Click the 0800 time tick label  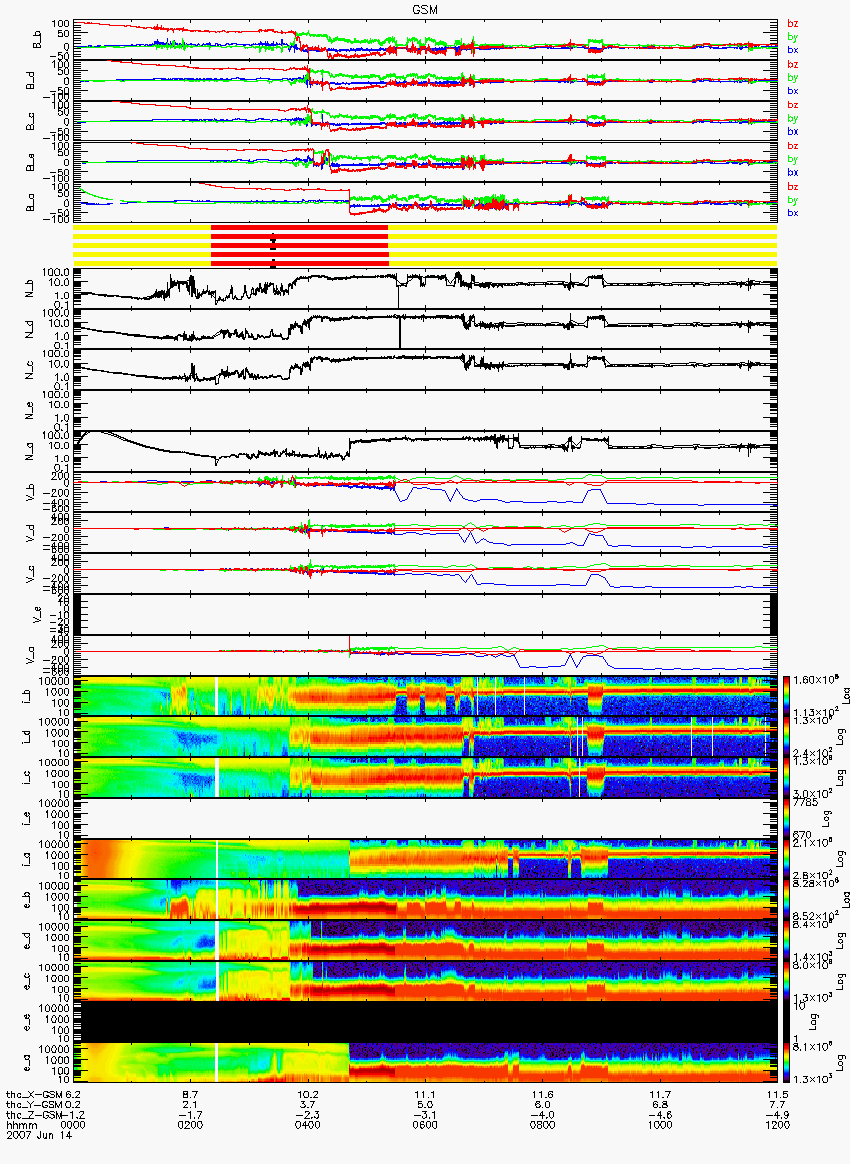pyautogui.click(x=542, y=1125)
